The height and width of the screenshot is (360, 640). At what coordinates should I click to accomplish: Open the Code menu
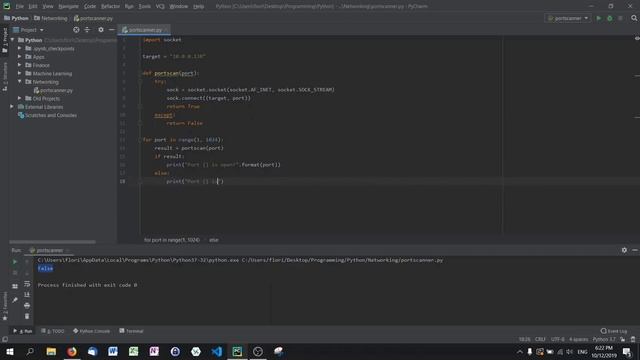point(90,7)
